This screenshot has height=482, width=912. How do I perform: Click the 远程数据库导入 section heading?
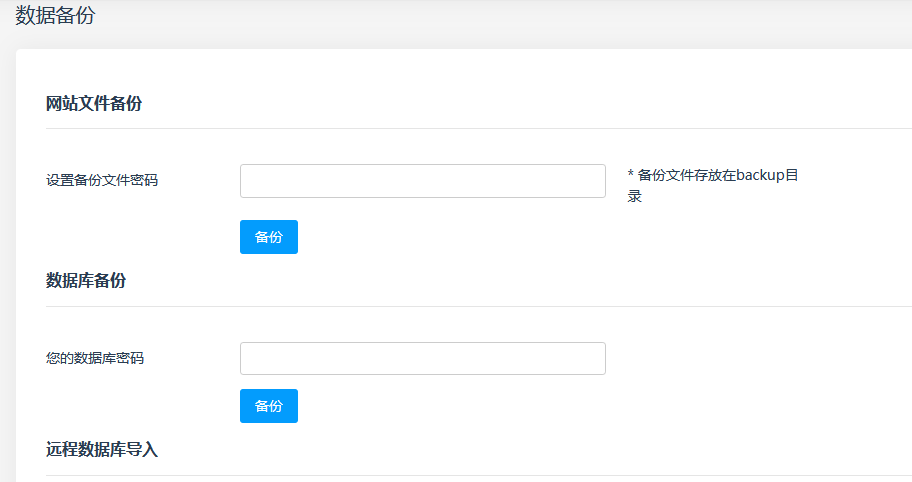coord(102,449)
